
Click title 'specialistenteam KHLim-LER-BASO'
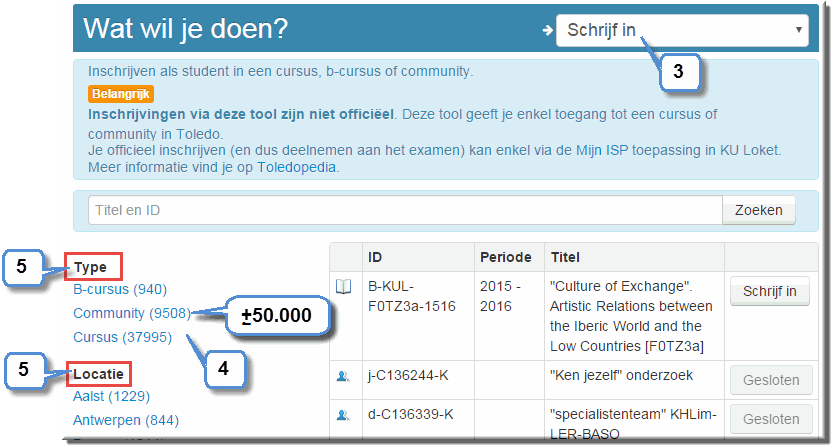click(x=633, y=424)
